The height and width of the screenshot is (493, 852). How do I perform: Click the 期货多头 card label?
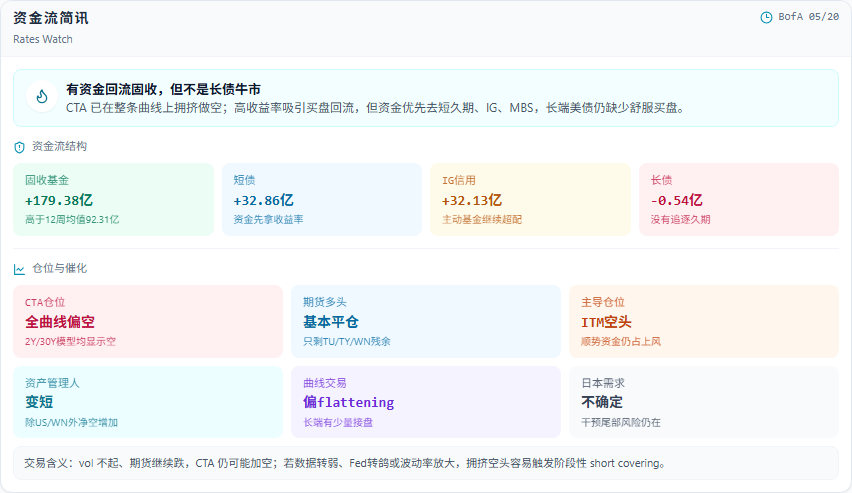pyautogui.click(x=324, y=302)
